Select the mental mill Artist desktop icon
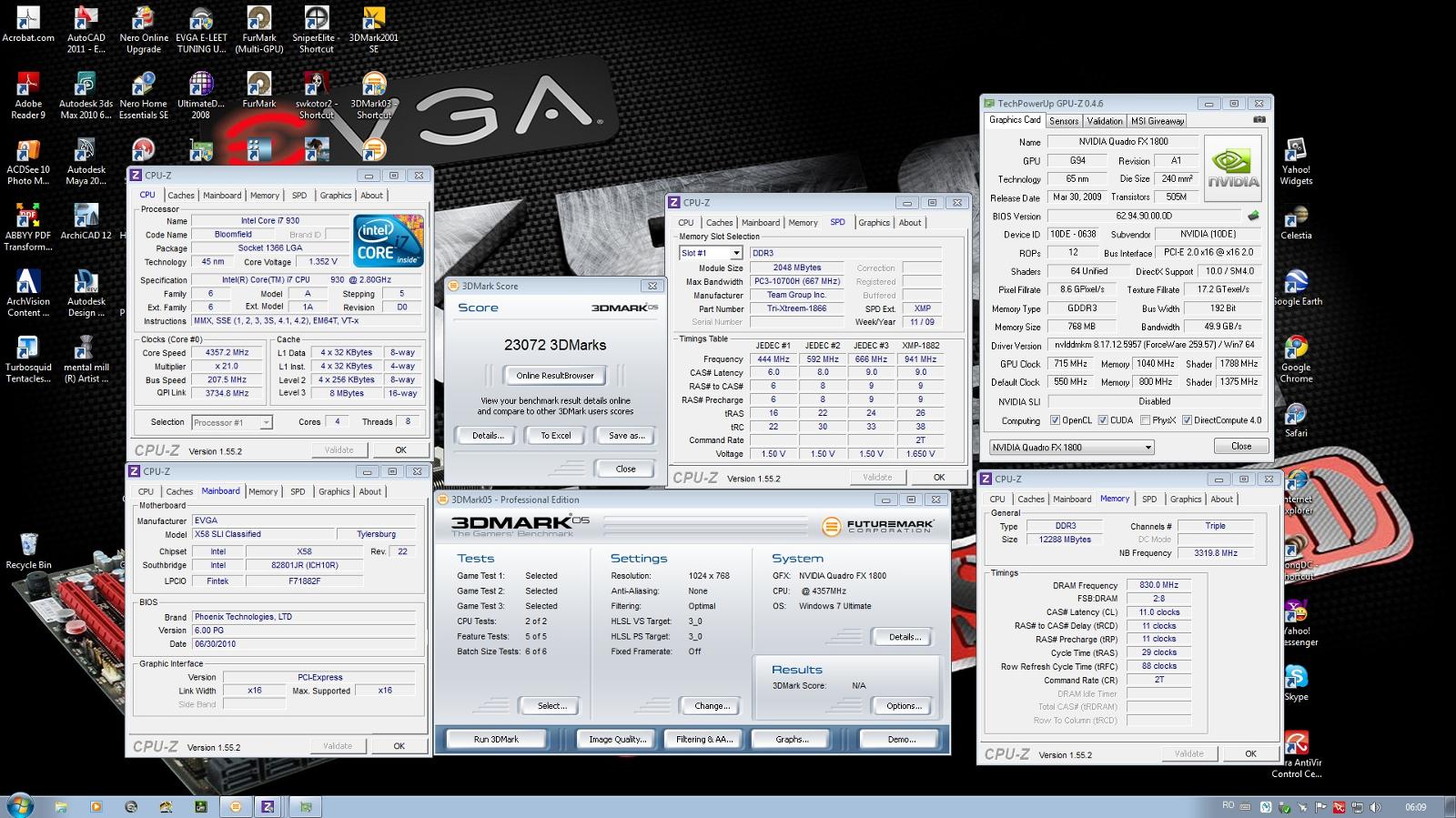Image resolution: width=1456 pixels, height=818 pixels. coord(86,359)
